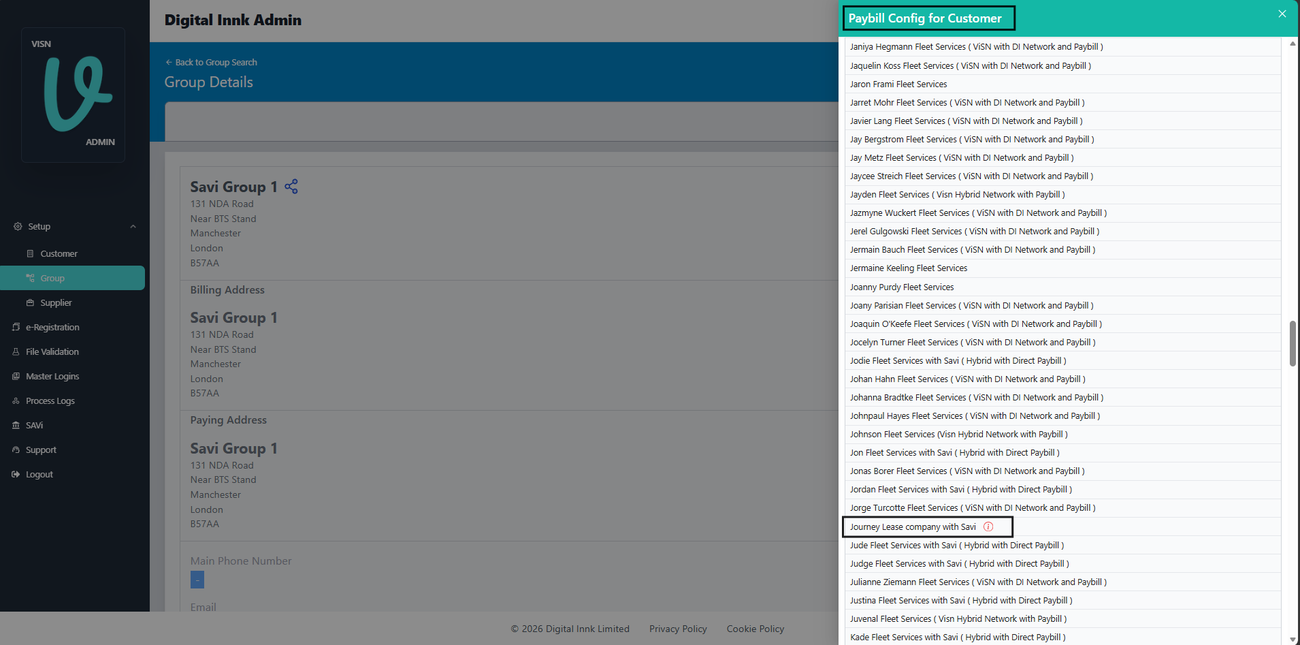1300x645 pixels.
Task: Click the Logout sidebar icon
Action: pos(16,474)
